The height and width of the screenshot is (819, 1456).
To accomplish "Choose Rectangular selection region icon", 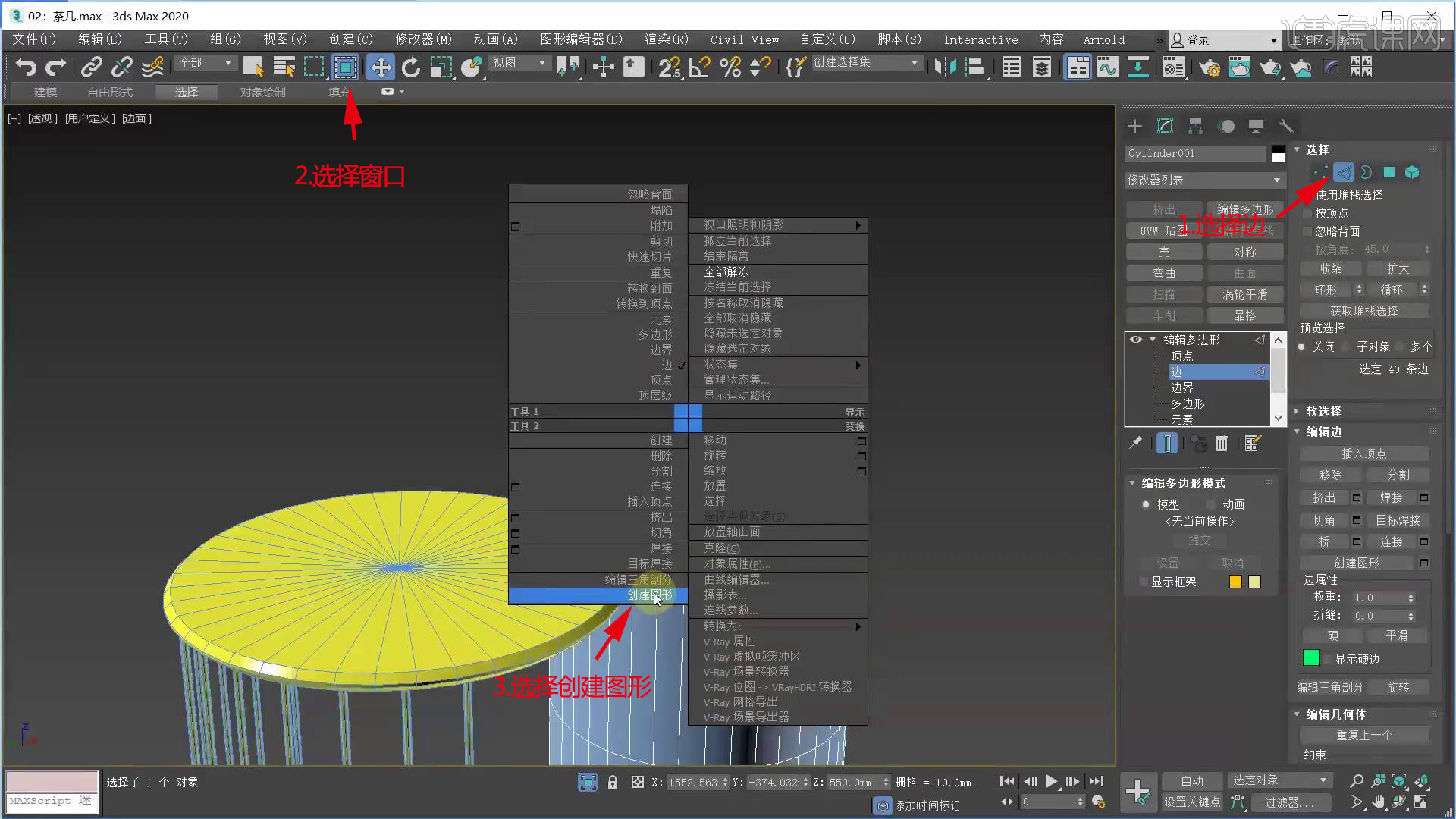I will click(314, 67).
